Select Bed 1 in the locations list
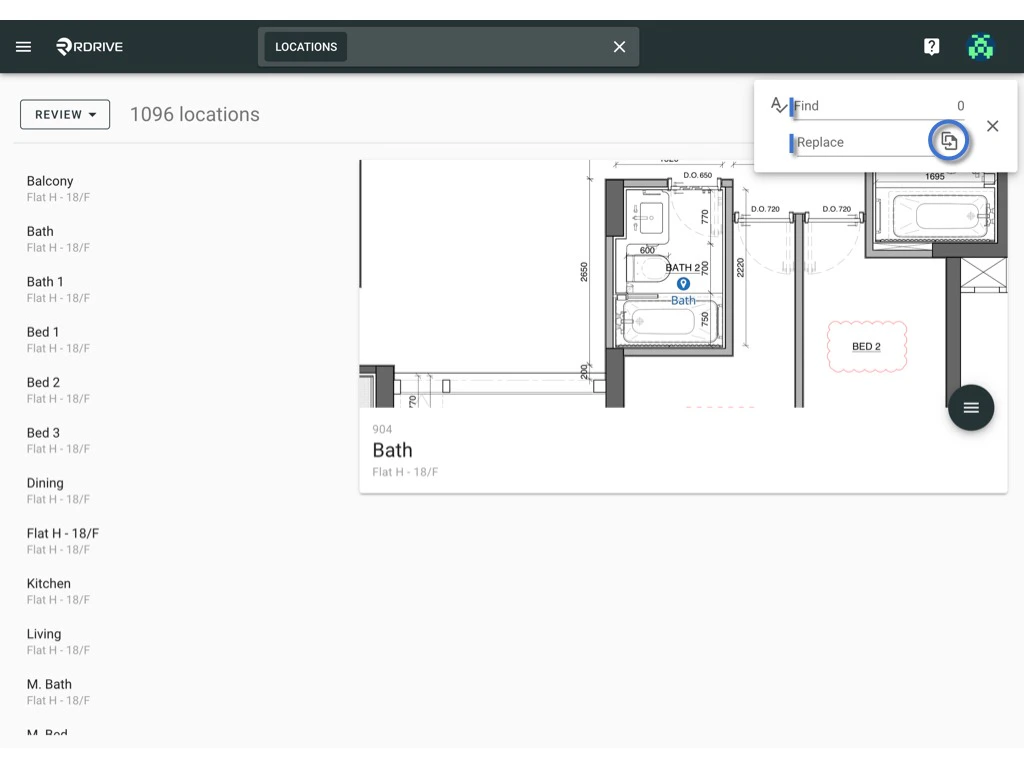 (58, 339)
